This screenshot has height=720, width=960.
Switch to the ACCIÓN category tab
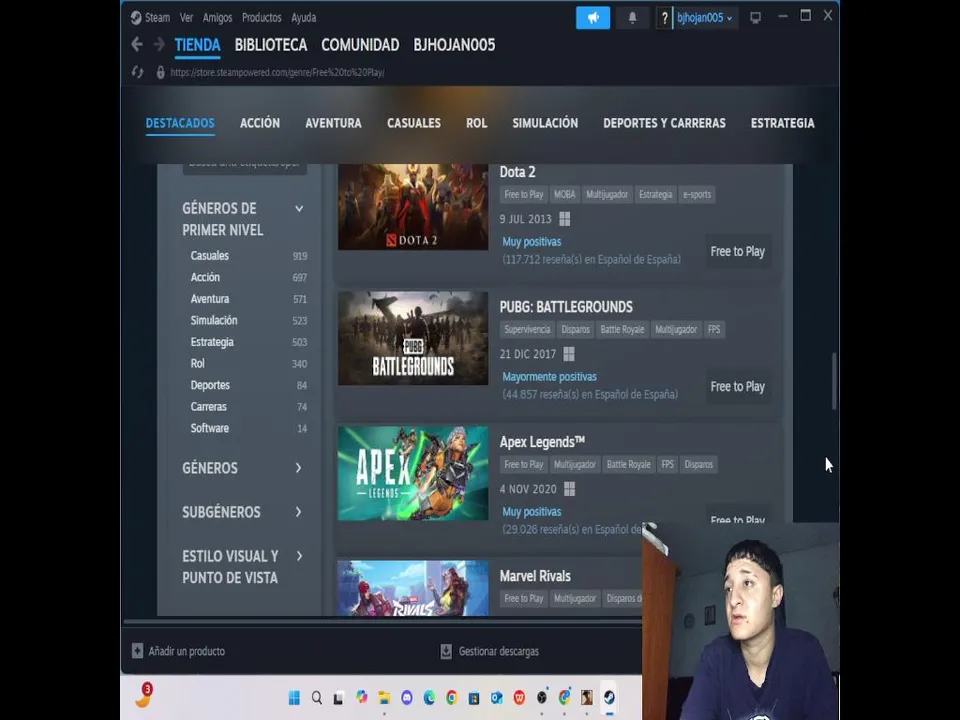click(x=260, y=123)
